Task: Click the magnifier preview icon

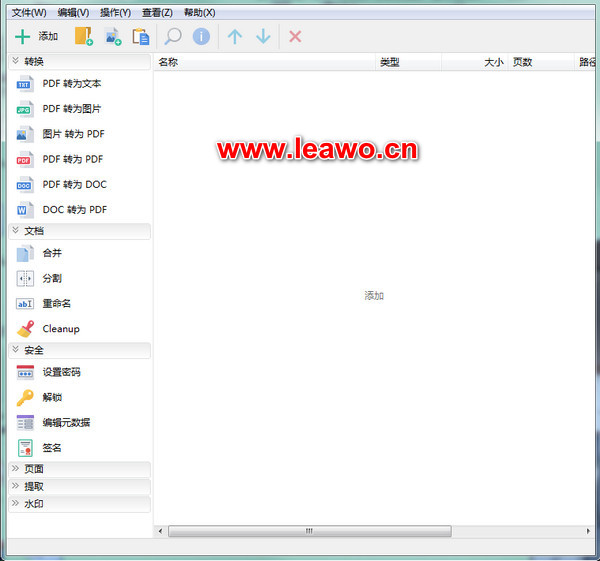Action: pos(173,37)
